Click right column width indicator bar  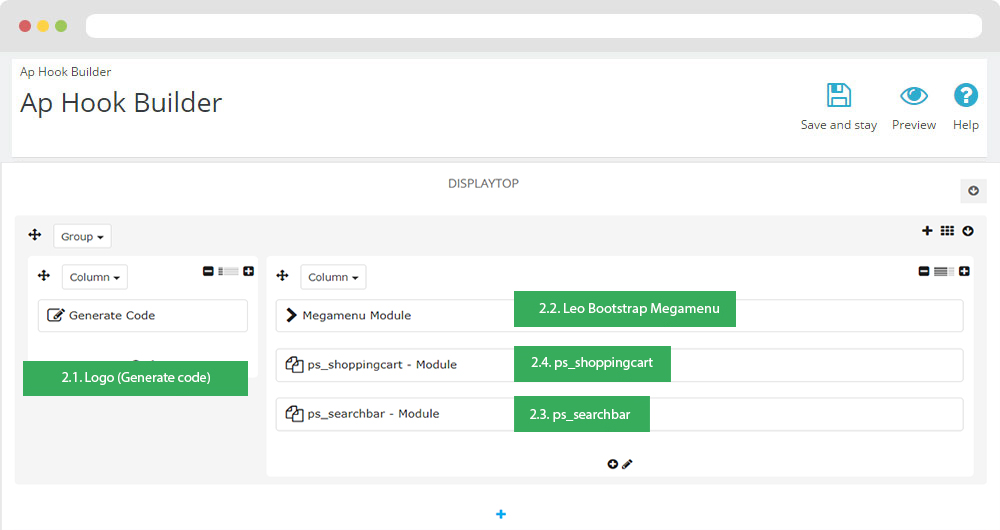(x=944, y=272)
